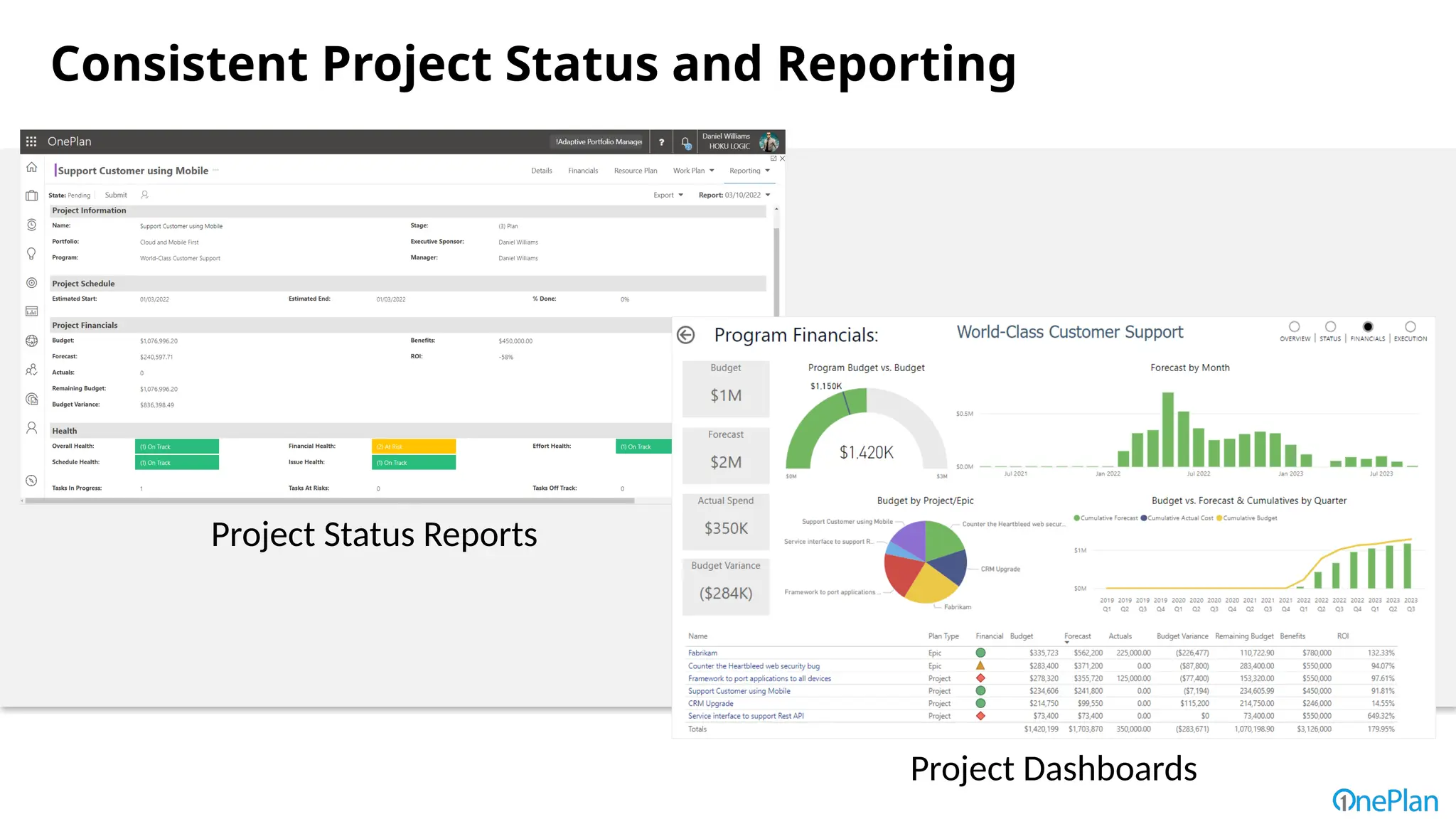Image resolution: width=1456 pixels, height=819 pixels.
Task: Click Daniel Williams' profile avatar
Action: point(769,141)
